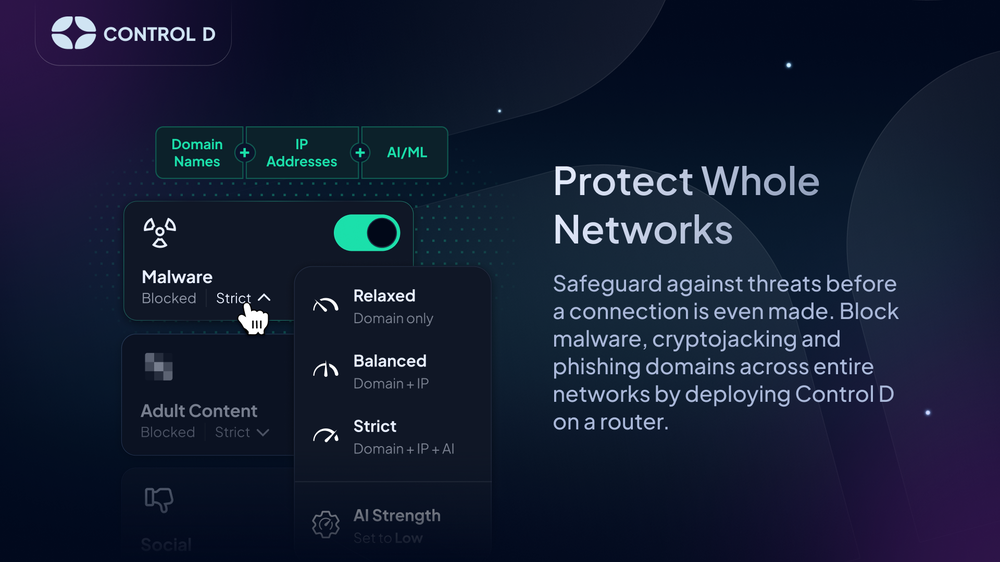The image size is (1000, 562).
Task: Select the Relaxed Domain only option
Action: tap(392, 306)
